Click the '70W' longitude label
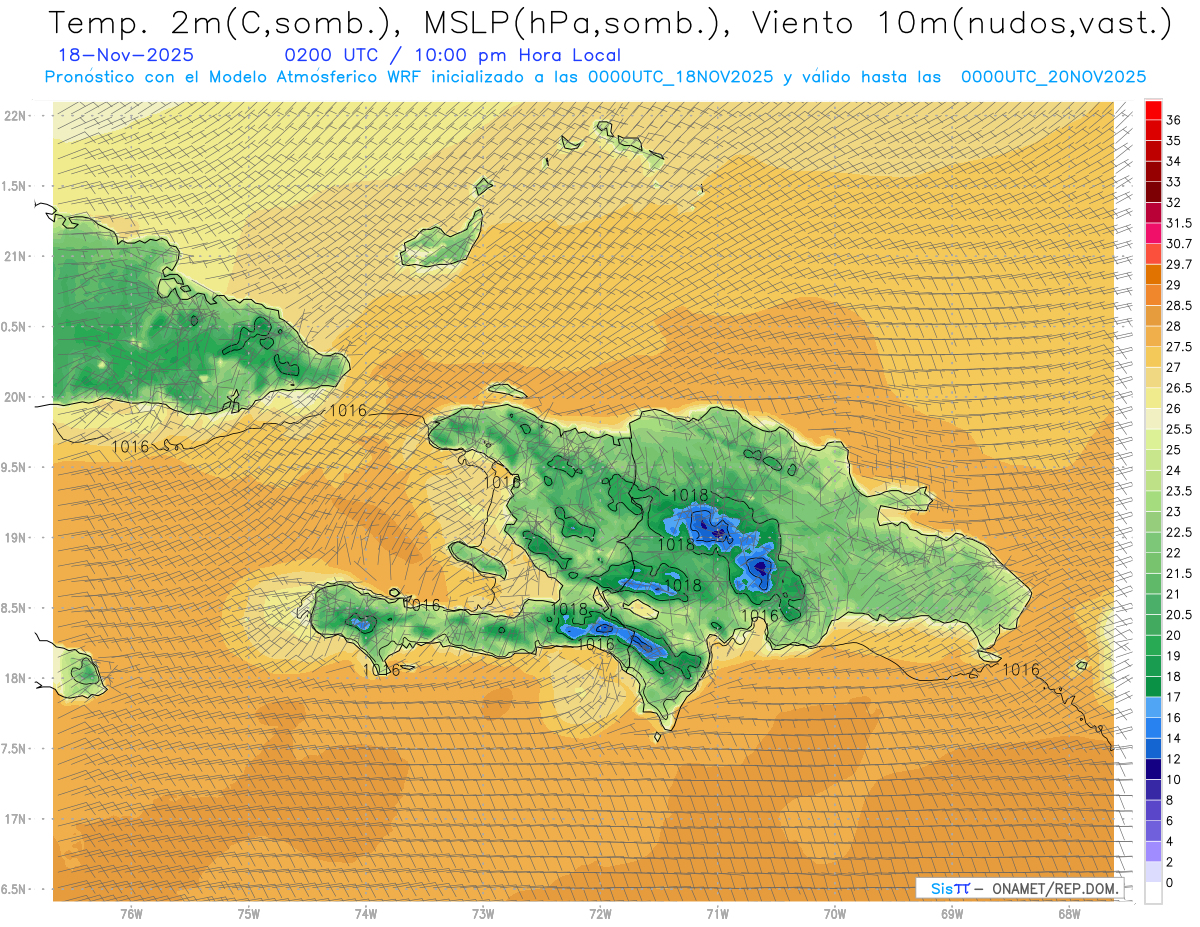 835,914
